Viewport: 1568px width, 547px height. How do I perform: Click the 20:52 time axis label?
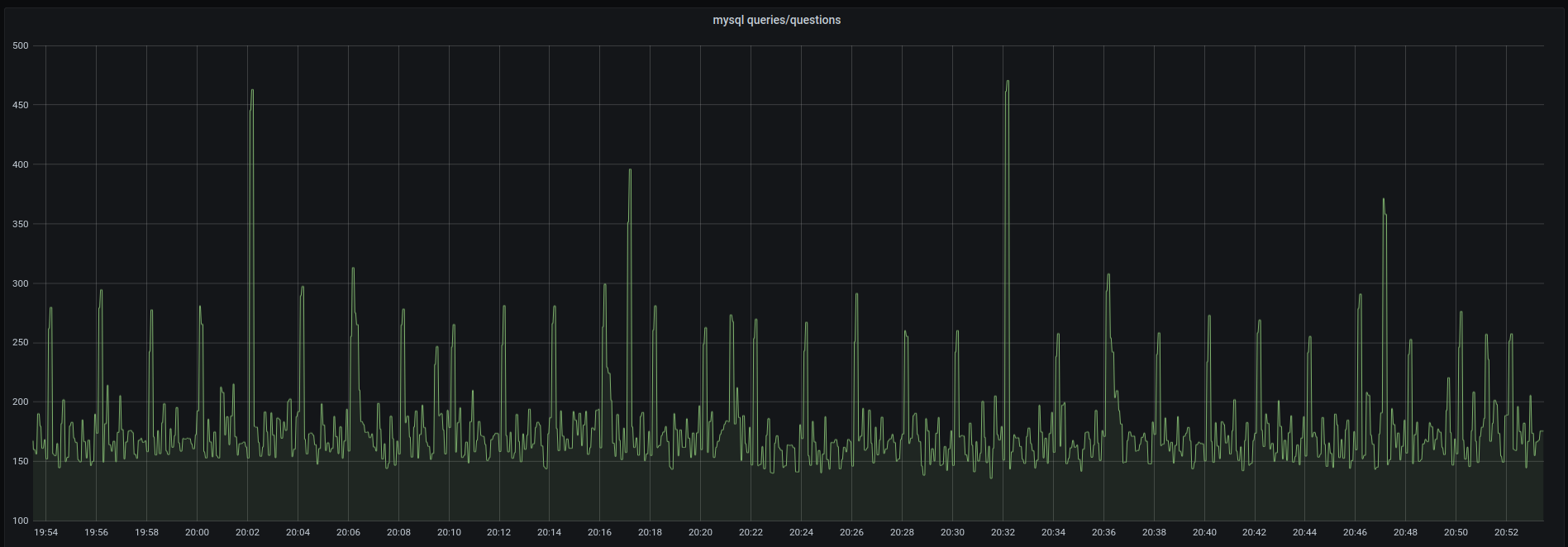click(x=1506, y=532)
